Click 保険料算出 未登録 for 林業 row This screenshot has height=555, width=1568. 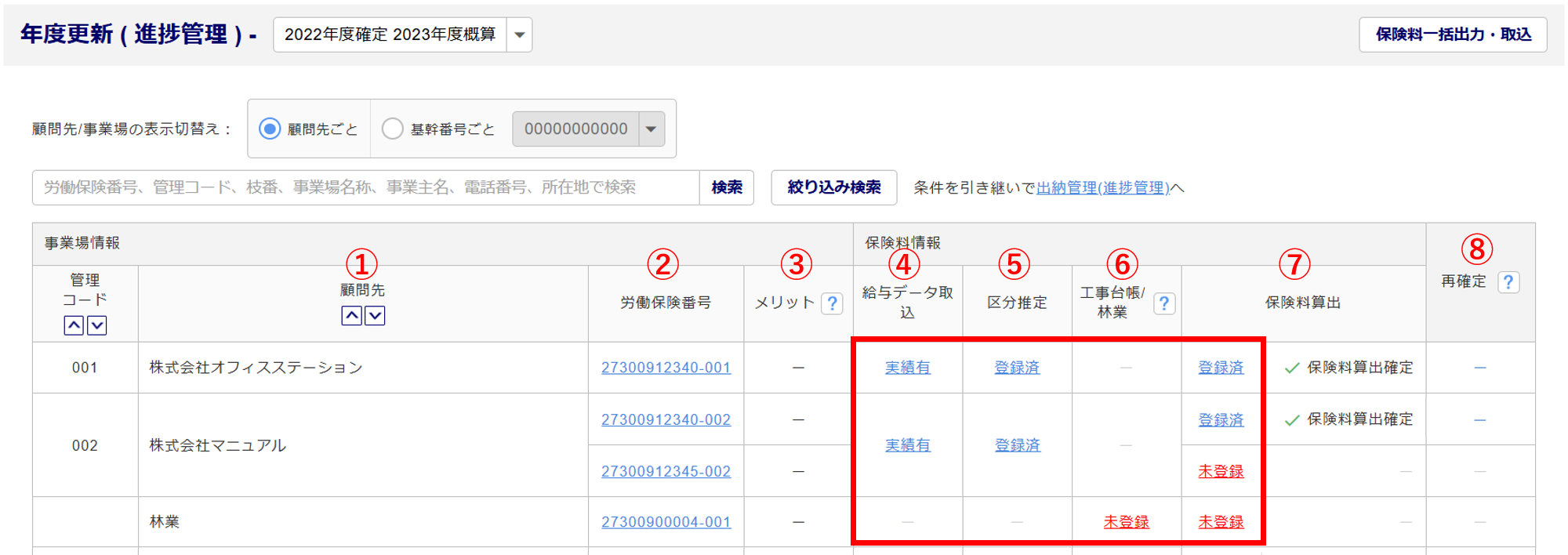[1221, 522]
